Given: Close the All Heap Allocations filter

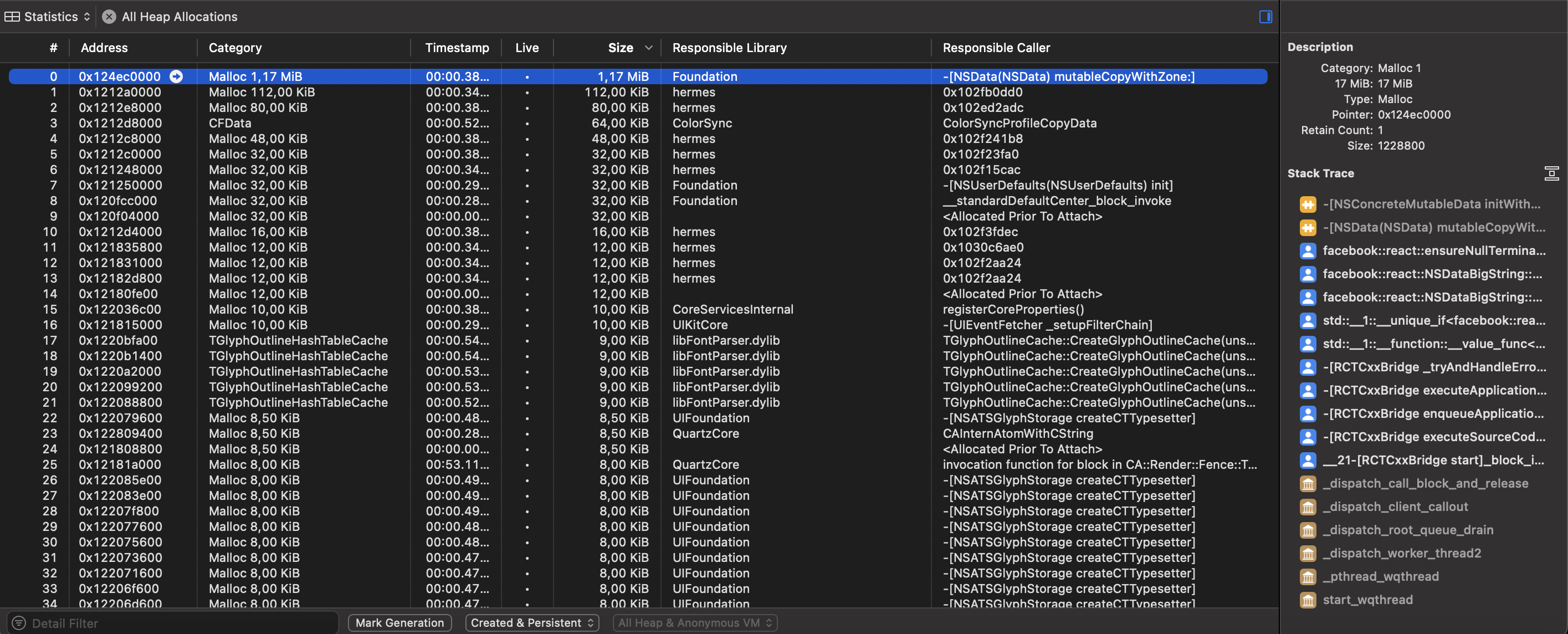Looking at the screenshot, I should 109,17.
